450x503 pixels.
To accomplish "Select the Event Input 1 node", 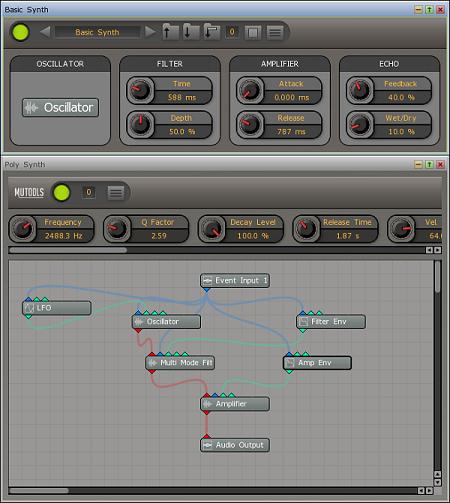I will coord(235,281).
